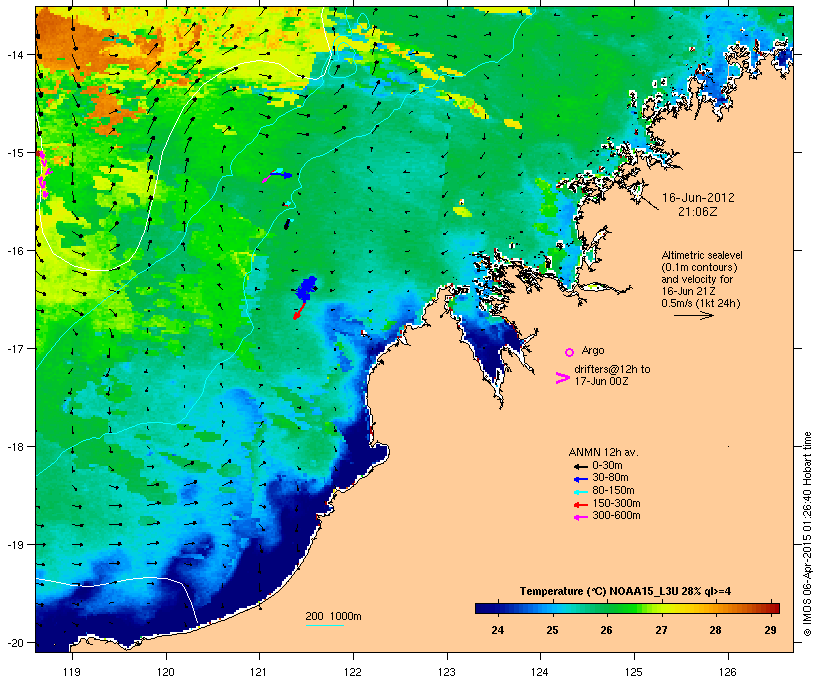Click the 'Temperature (°C) NOAA15_L3U 28% ql>=4' title
The height and width of the screenshot is (680, 820).
pyautogui.click(x=625, y=592)
